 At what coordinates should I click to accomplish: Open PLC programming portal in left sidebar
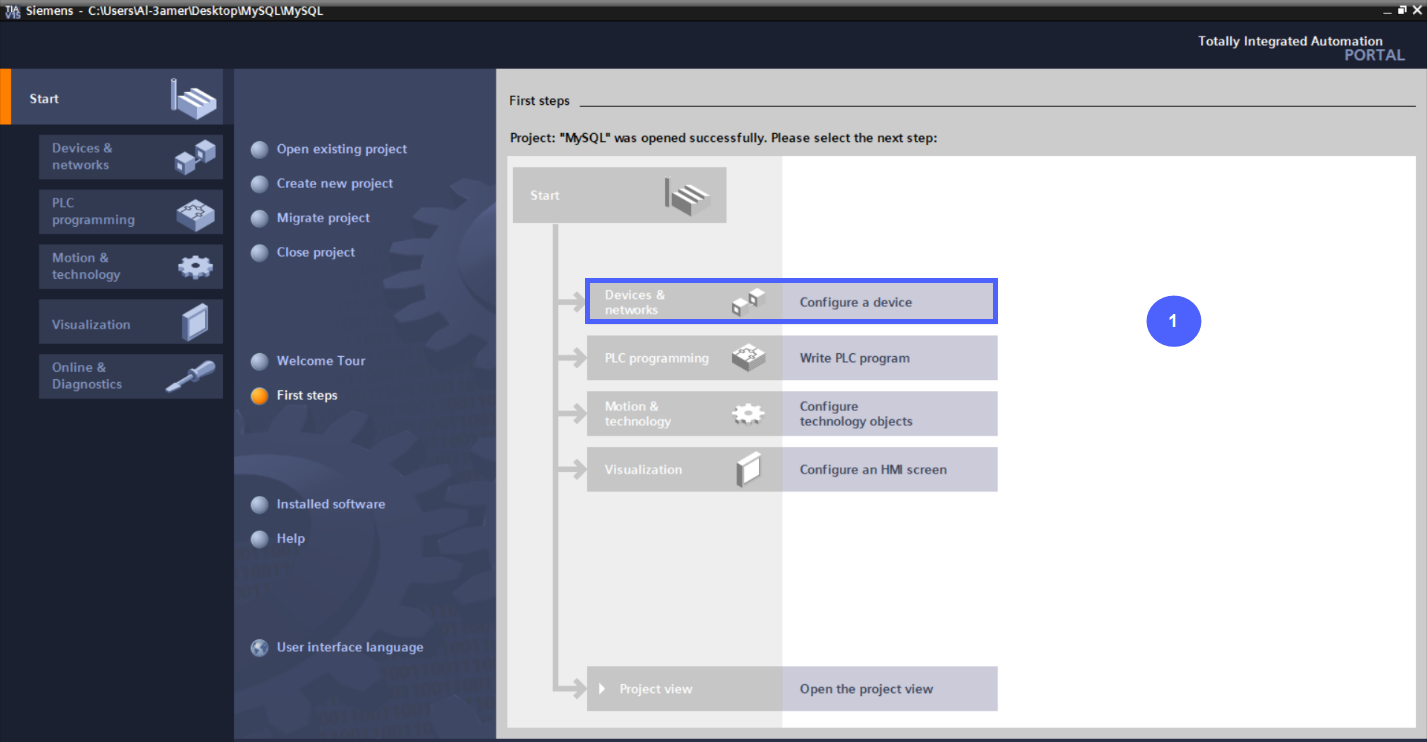131,212
